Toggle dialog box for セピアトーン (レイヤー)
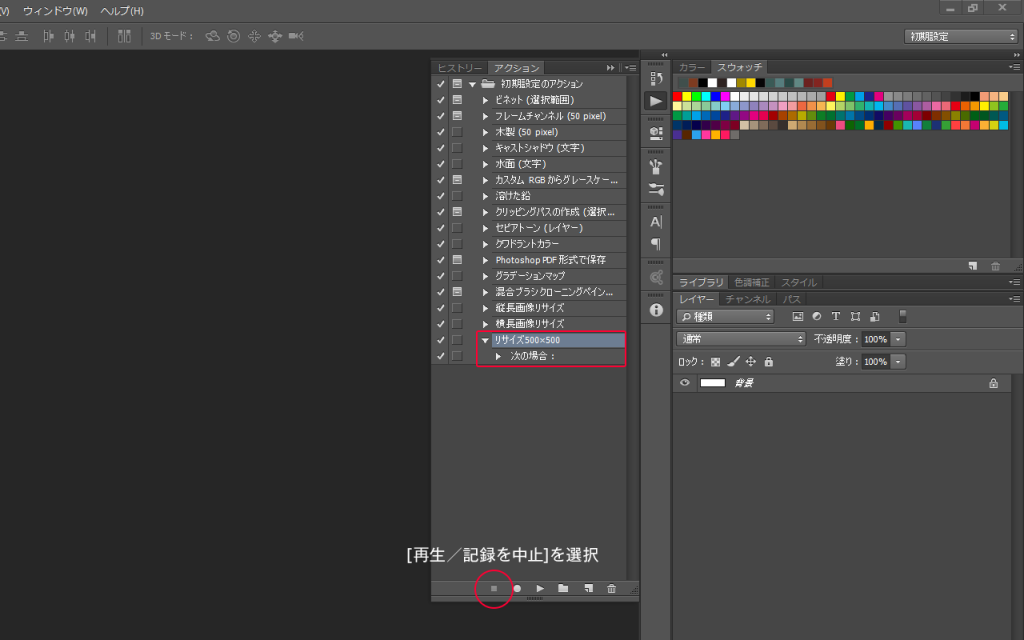The height and width of the screenshot is (640, 1024). (x=457, y=229)
